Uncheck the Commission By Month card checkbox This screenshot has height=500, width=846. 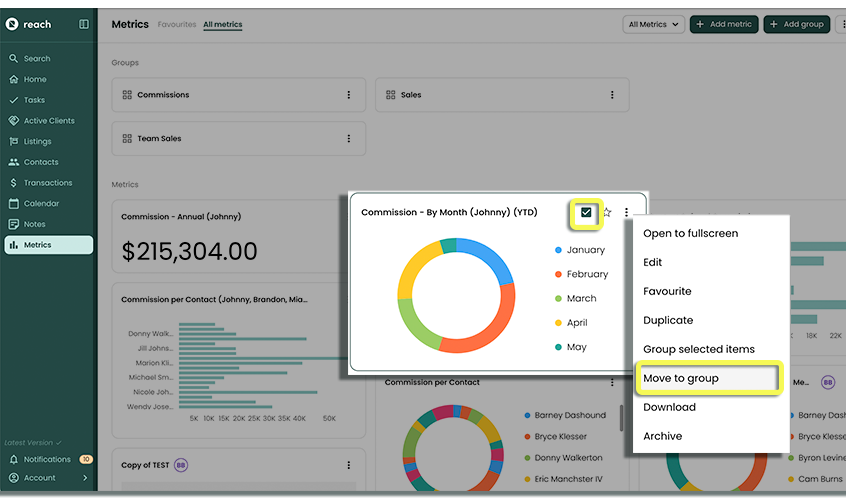(586, 212)
